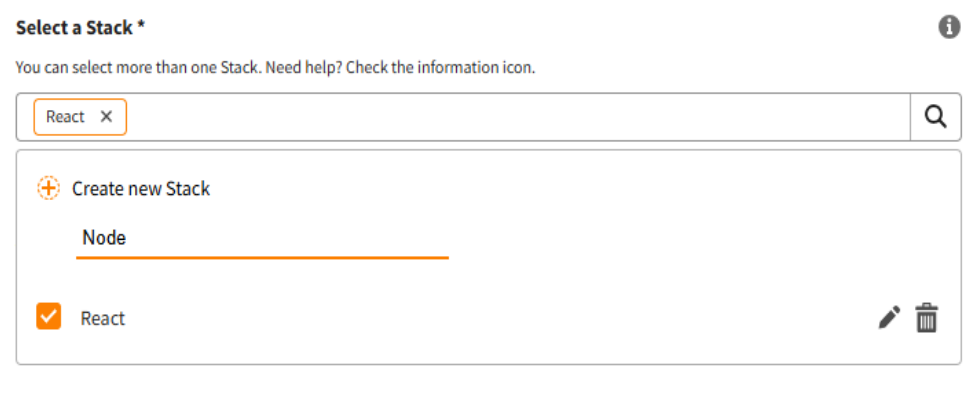Click the magnifier search icon
This screenshot has width=979, height=397.
pos(935,117)
